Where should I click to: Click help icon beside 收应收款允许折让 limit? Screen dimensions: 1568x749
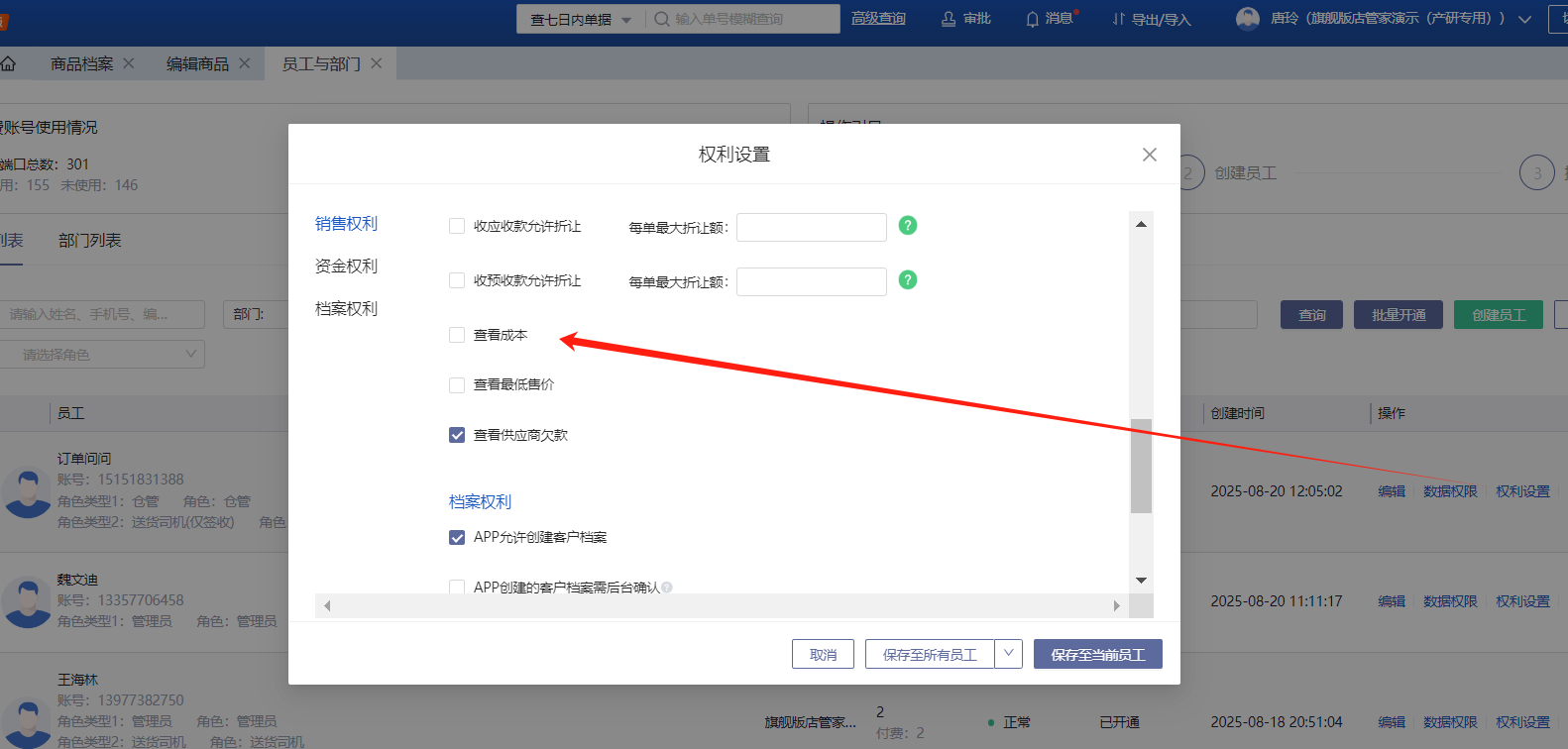pyautogui.click(x=907, y=226)
